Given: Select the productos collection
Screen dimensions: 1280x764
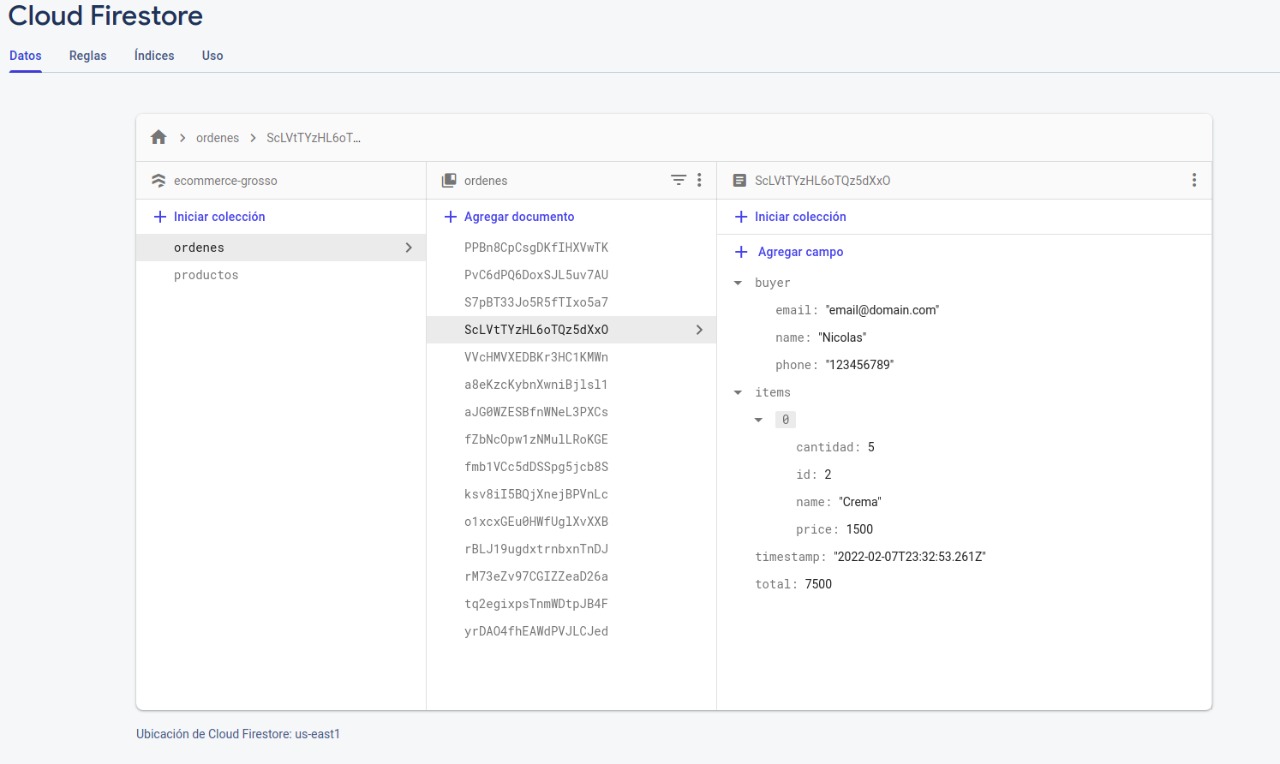Looking at the screenshot, I should pyautogui.click(x=281, y=275).
